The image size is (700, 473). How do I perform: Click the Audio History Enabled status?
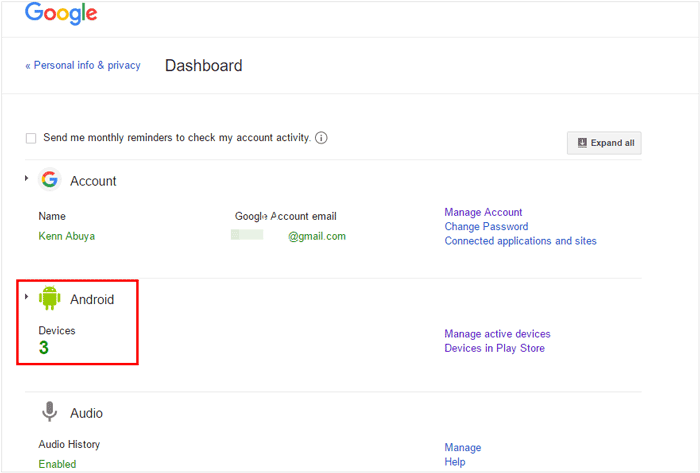point(57,464)
